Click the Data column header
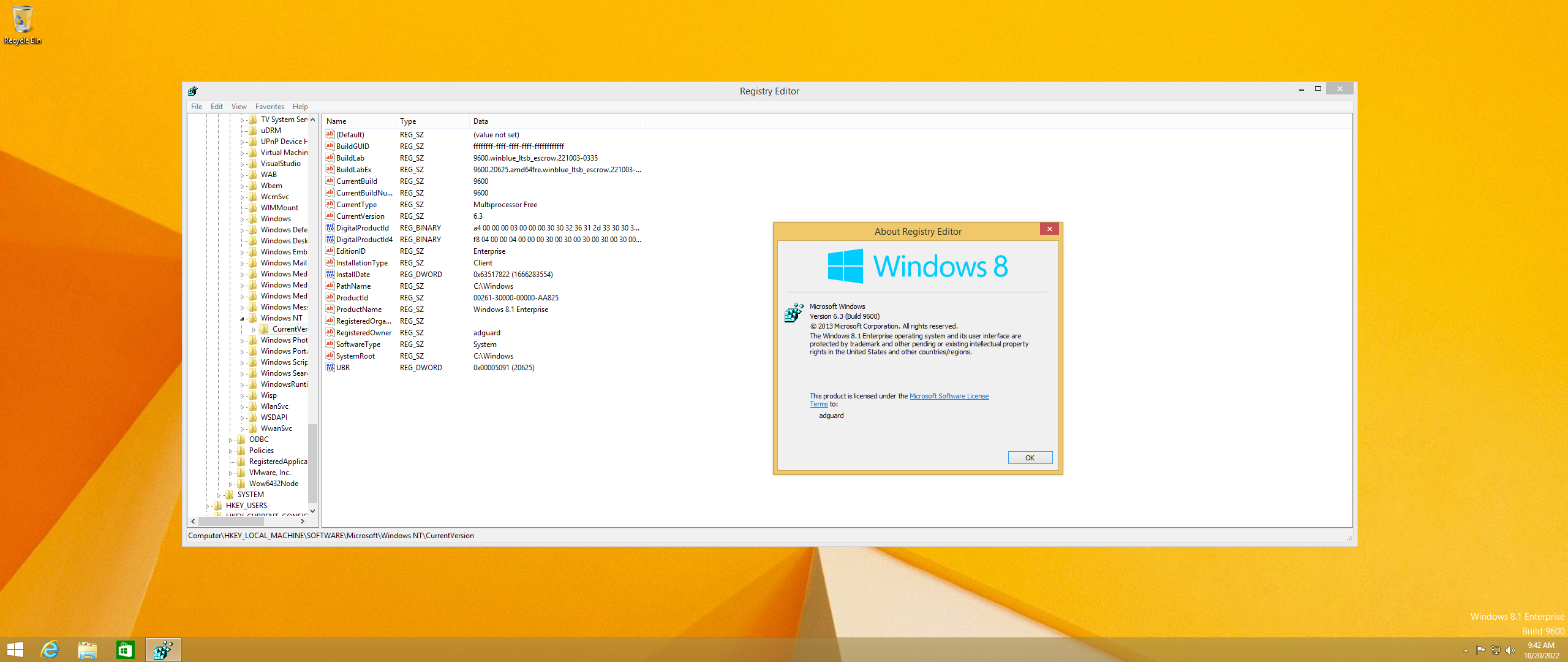This screenshot has width=1568, height=662. click(x=557, y=121)
